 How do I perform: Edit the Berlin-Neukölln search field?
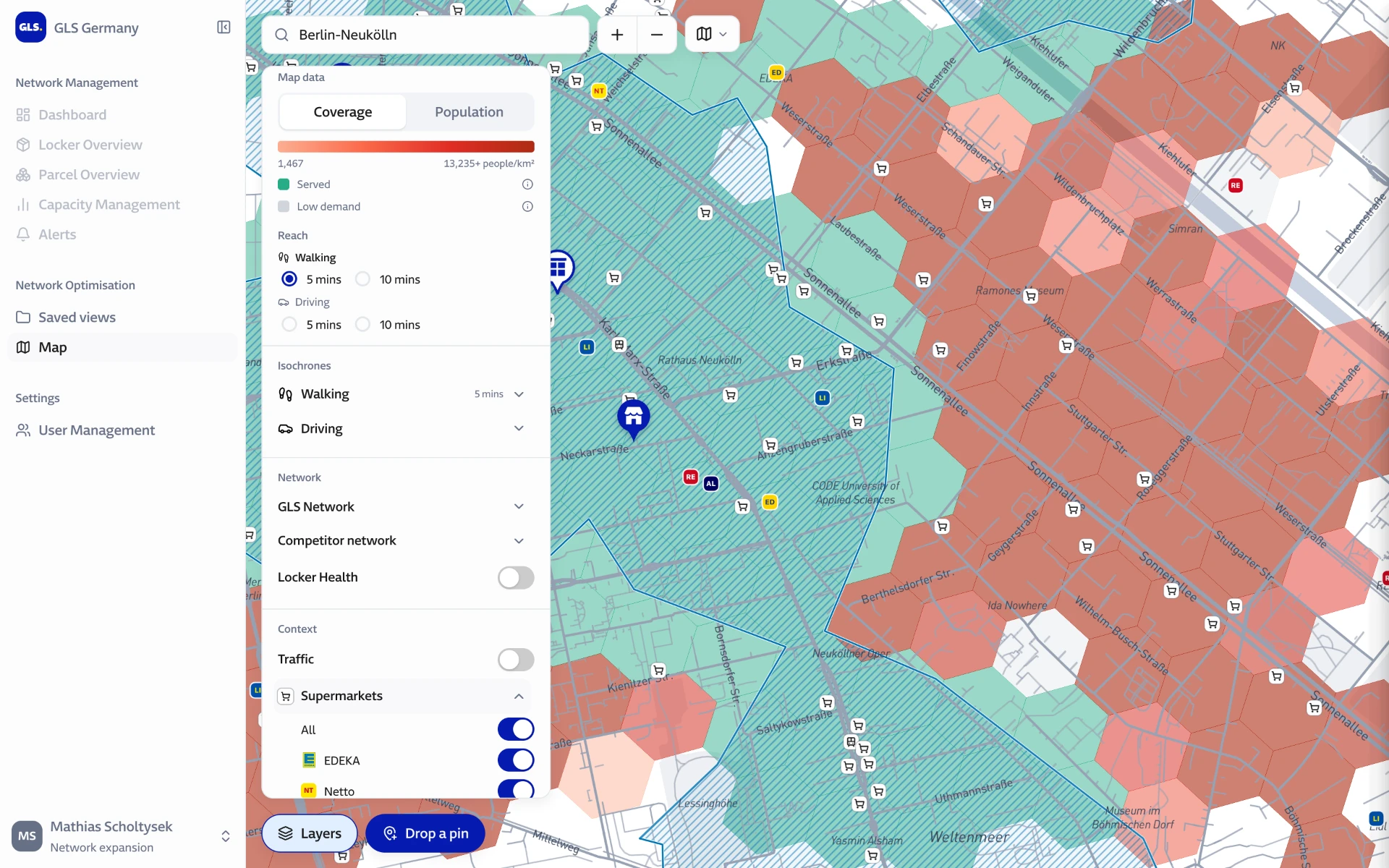pos(425,35)
